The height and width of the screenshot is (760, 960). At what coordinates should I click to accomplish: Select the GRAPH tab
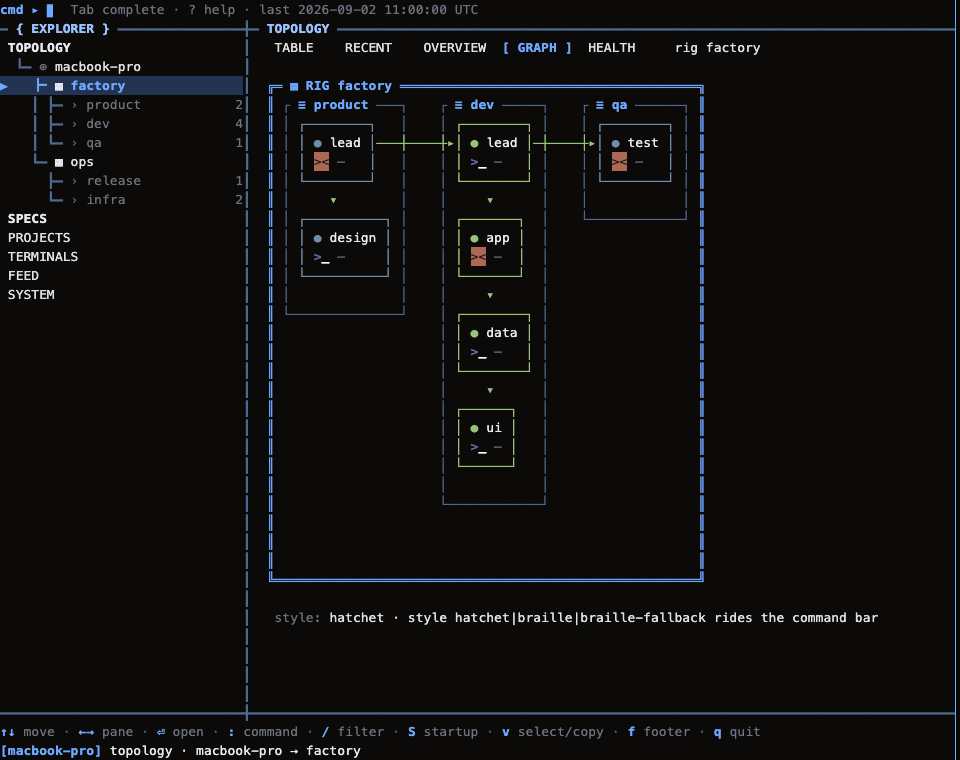click(537, 48)
